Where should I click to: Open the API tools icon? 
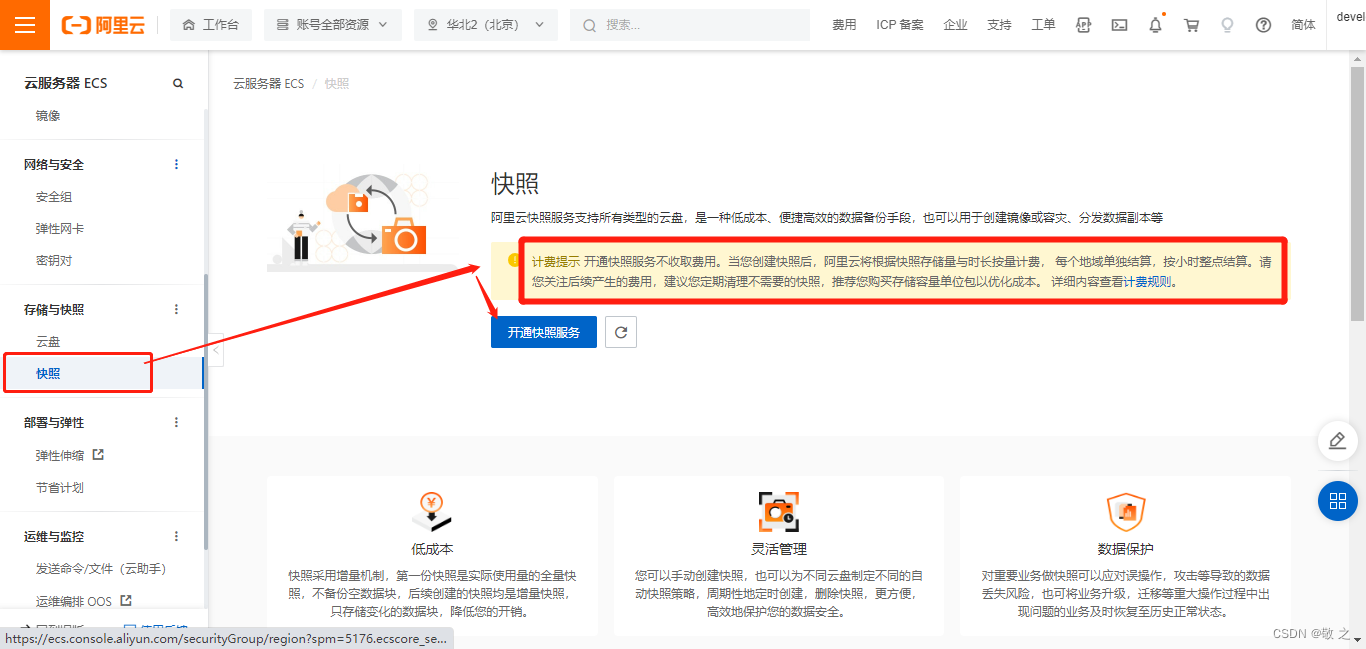(x=1083, y=25)
